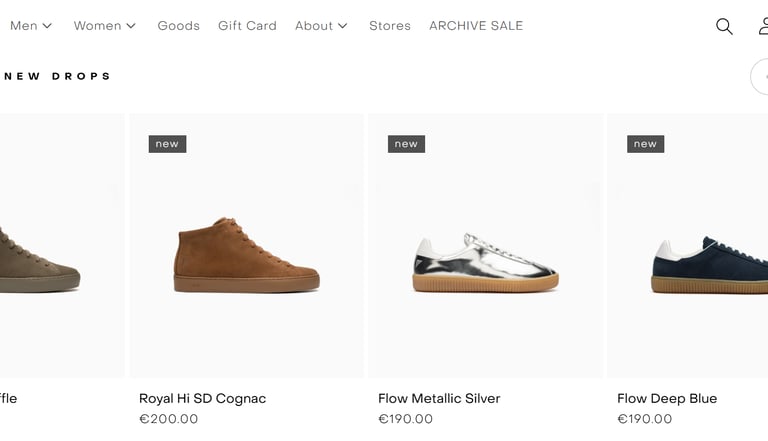Open the Goods menu item
The height and width of the screenshot is (441, 768).
coord(178,26)
